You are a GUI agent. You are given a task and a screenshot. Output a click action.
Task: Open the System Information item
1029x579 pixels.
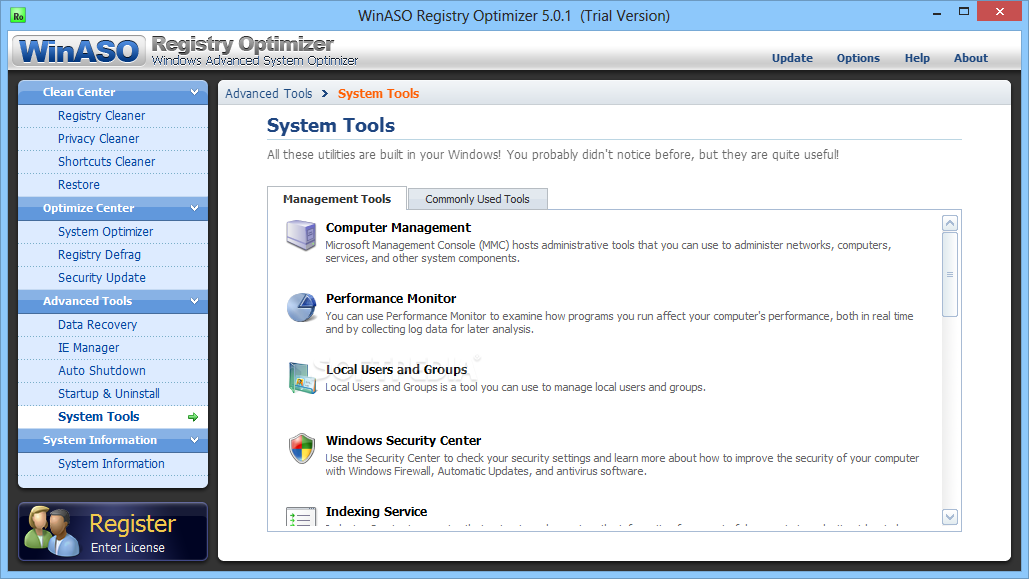113,463
